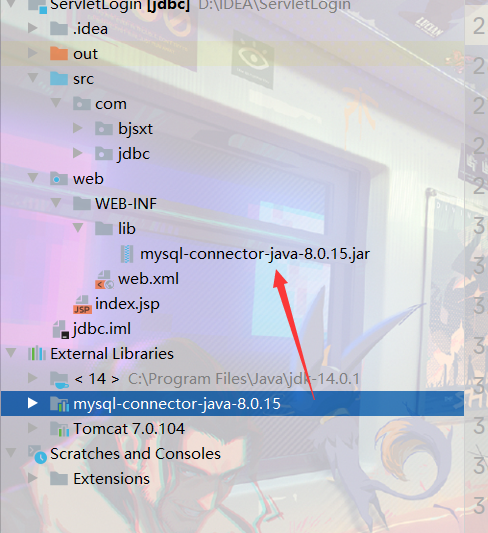
Task: Click the blue src source folder icon
Action: (x=59, y=79)
